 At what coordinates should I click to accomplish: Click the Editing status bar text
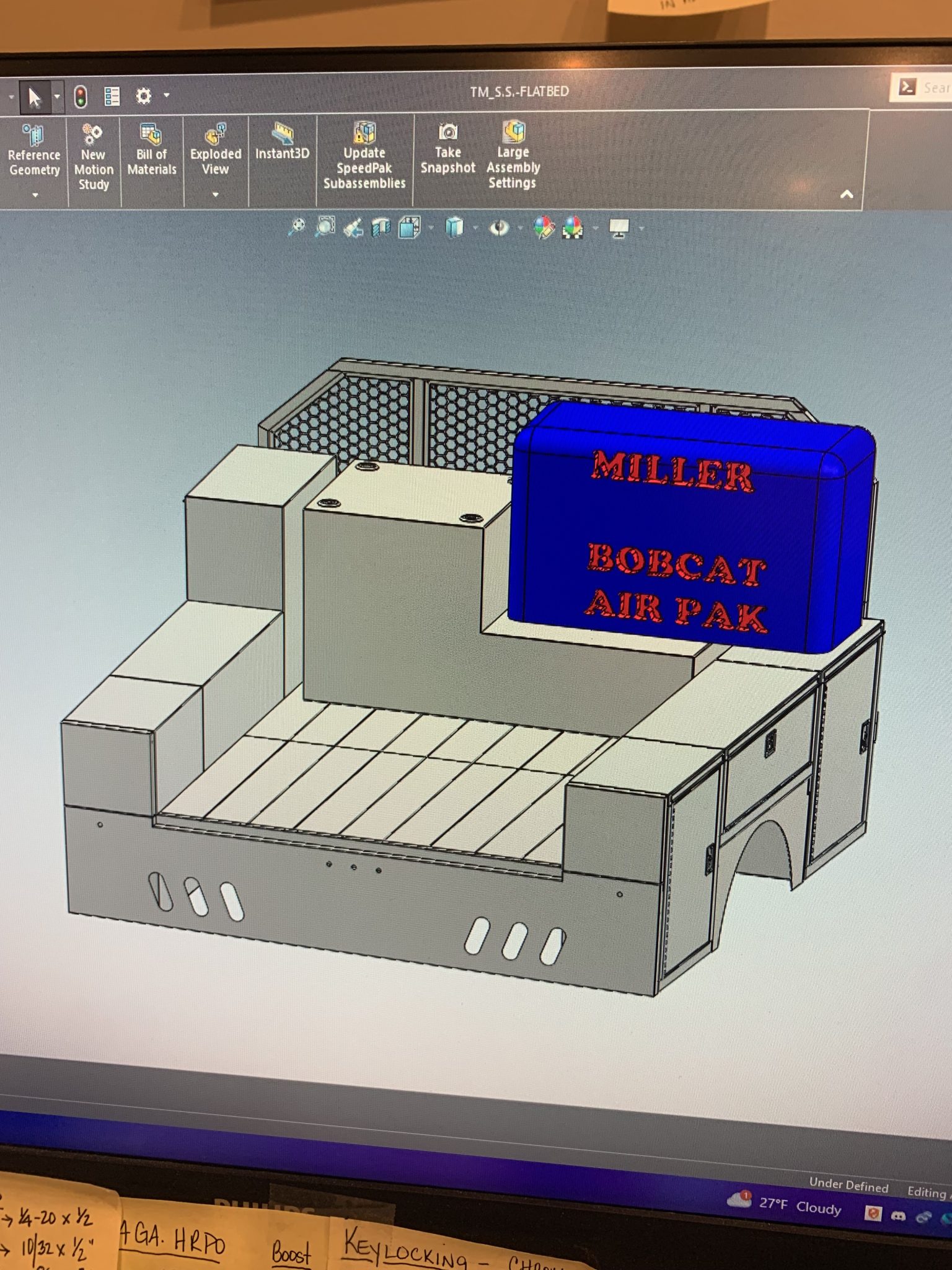[x=928, y=1192]
